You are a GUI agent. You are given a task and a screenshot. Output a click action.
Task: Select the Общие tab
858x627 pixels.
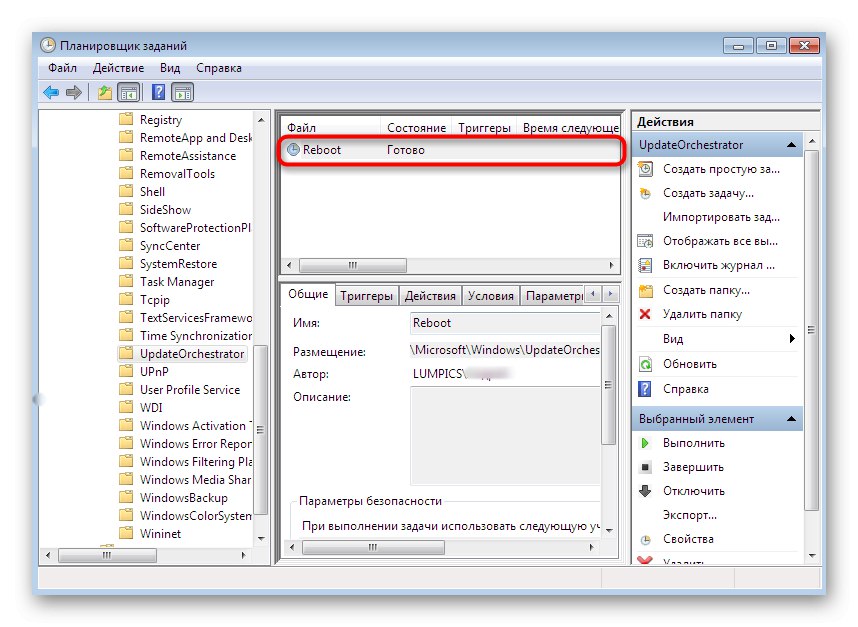[308, 294]
